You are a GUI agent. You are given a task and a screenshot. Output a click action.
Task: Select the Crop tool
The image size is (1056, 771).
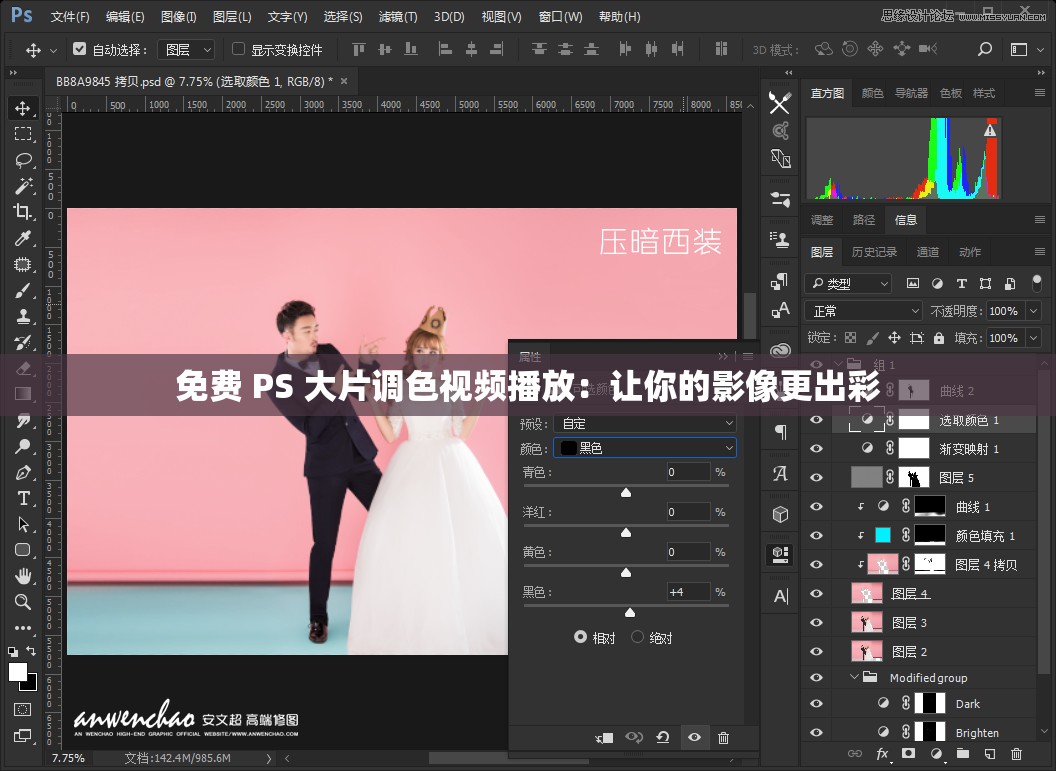click(22, 213)
